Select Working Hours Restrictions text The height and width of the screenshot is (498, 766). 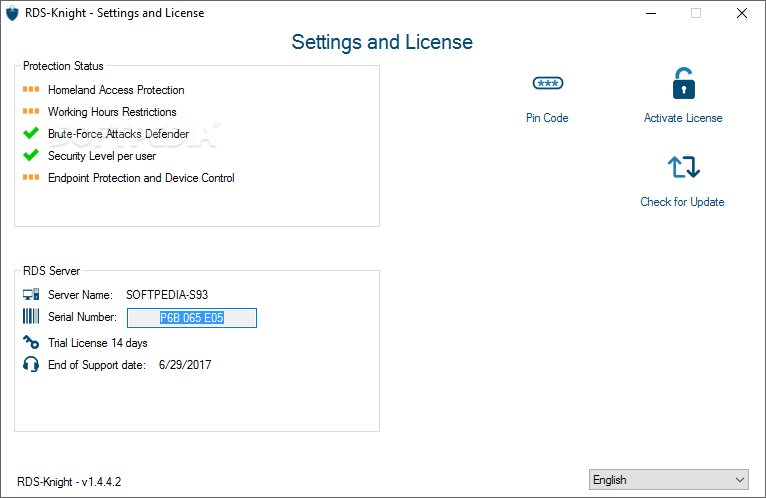coord(112,112)
